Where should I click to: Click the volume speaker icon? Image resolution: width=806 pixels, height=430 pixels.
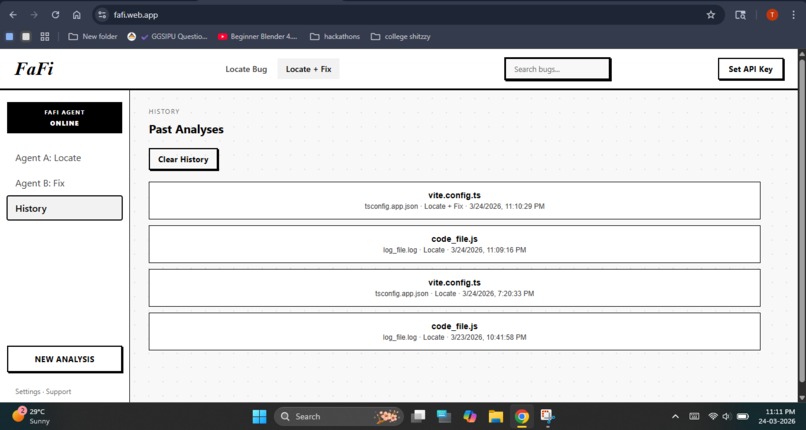click(726, 416)
